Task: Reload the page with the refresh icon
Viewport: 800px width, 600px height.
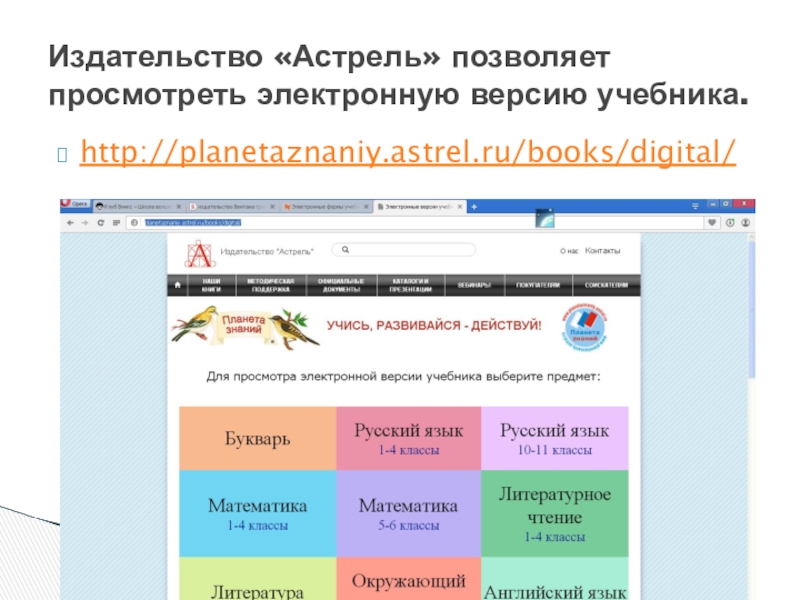Action: point(101,223)
